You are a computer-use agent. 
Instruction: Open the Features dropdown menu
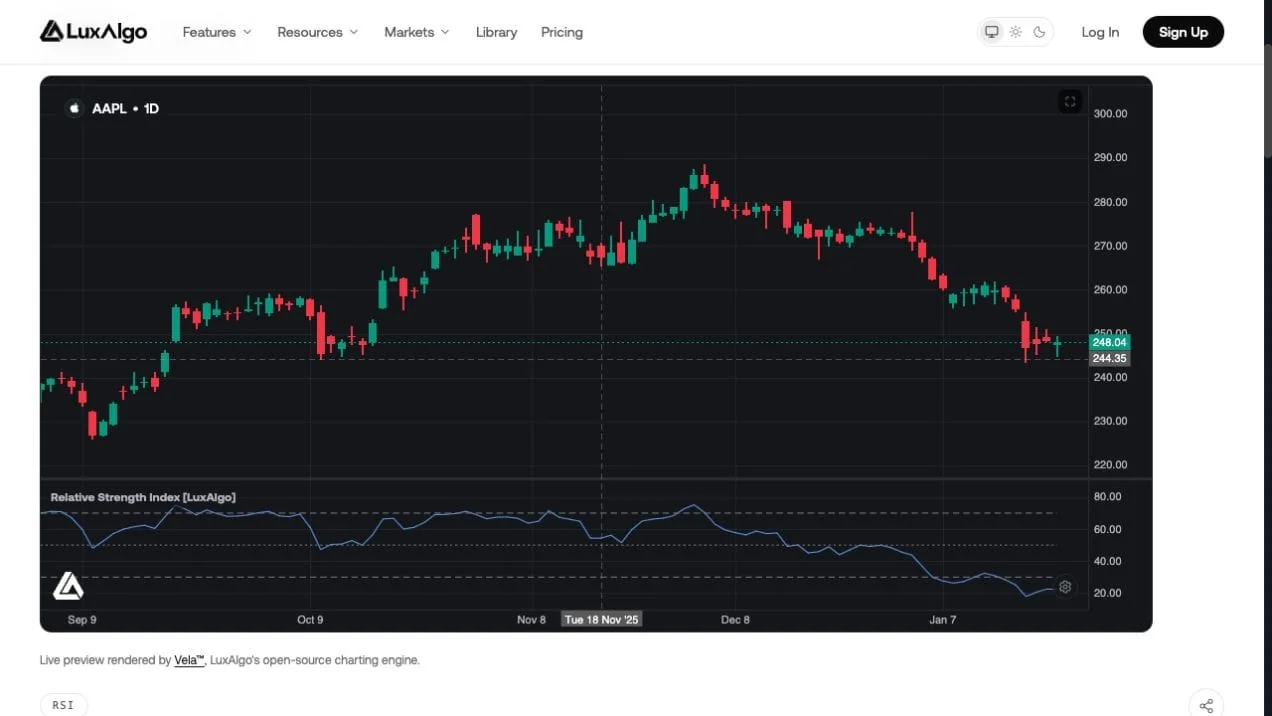[x=217, y=32]
